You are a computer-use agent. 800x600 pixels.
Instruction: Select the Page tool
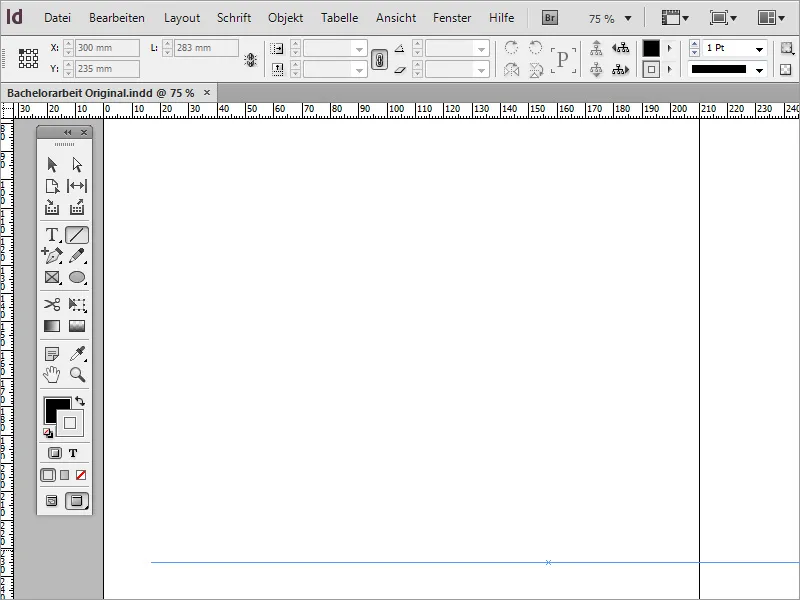[52, 186]
